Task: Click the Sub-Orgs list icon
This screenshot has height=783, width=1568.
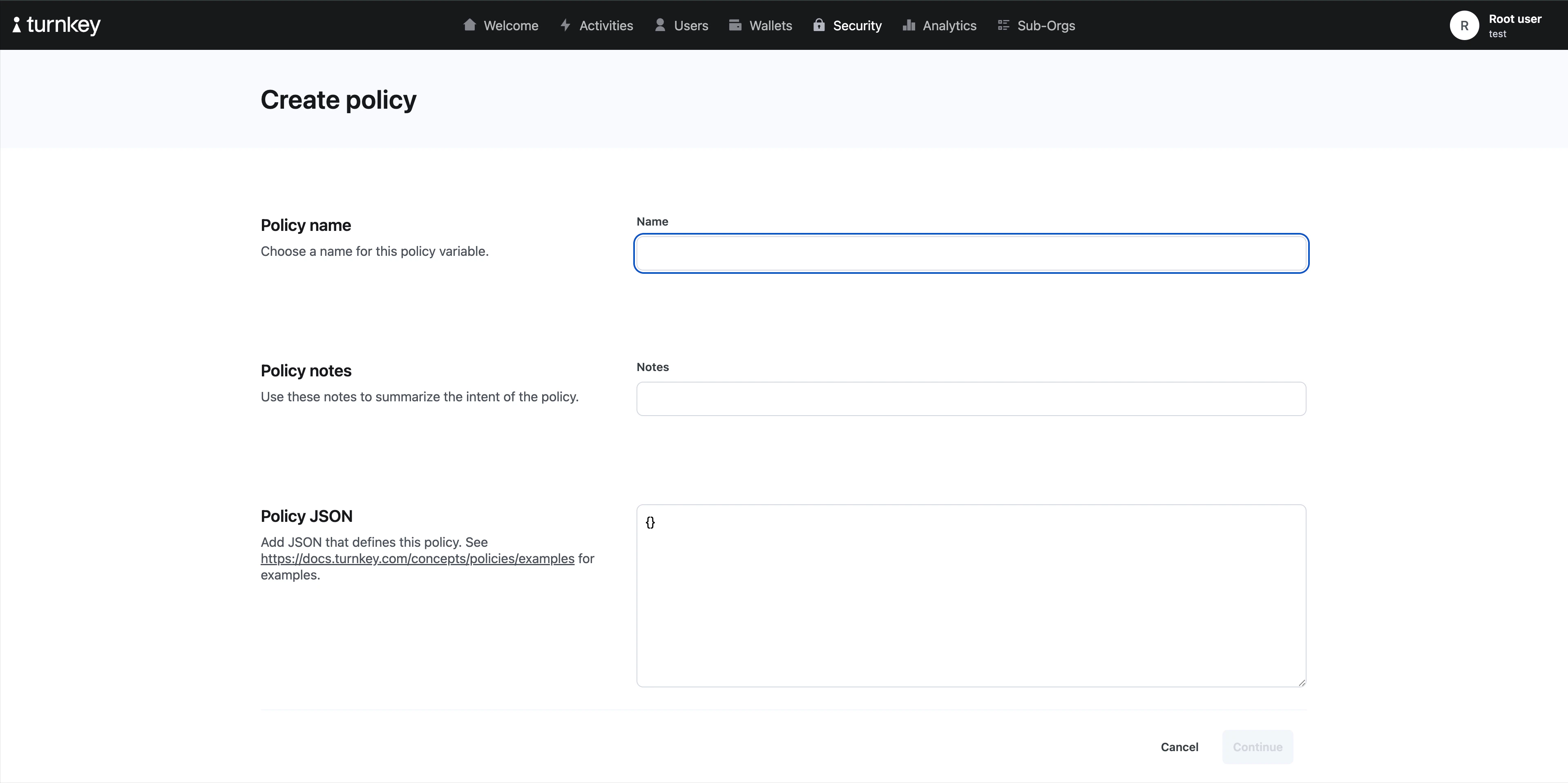Action: click(1003, 25)
